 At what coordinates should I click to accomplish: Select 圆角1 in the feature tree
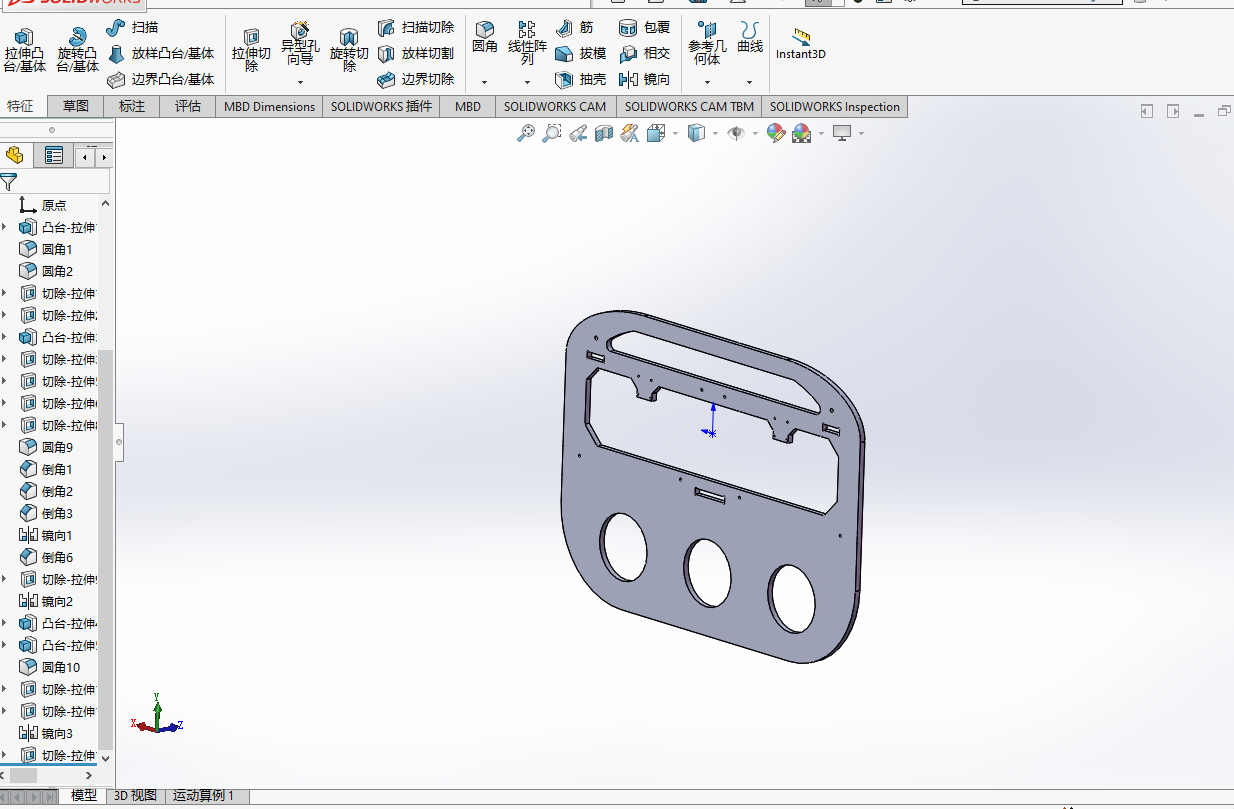coord(46,249)
